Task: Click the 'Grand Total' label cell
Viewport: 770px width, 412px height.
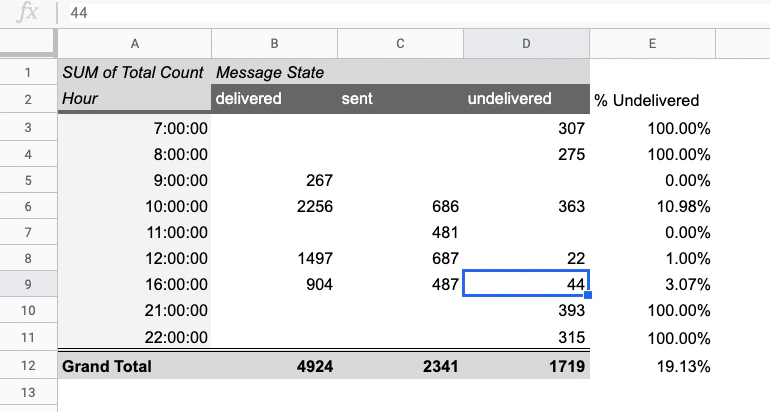Action: (x=135, y=366)
